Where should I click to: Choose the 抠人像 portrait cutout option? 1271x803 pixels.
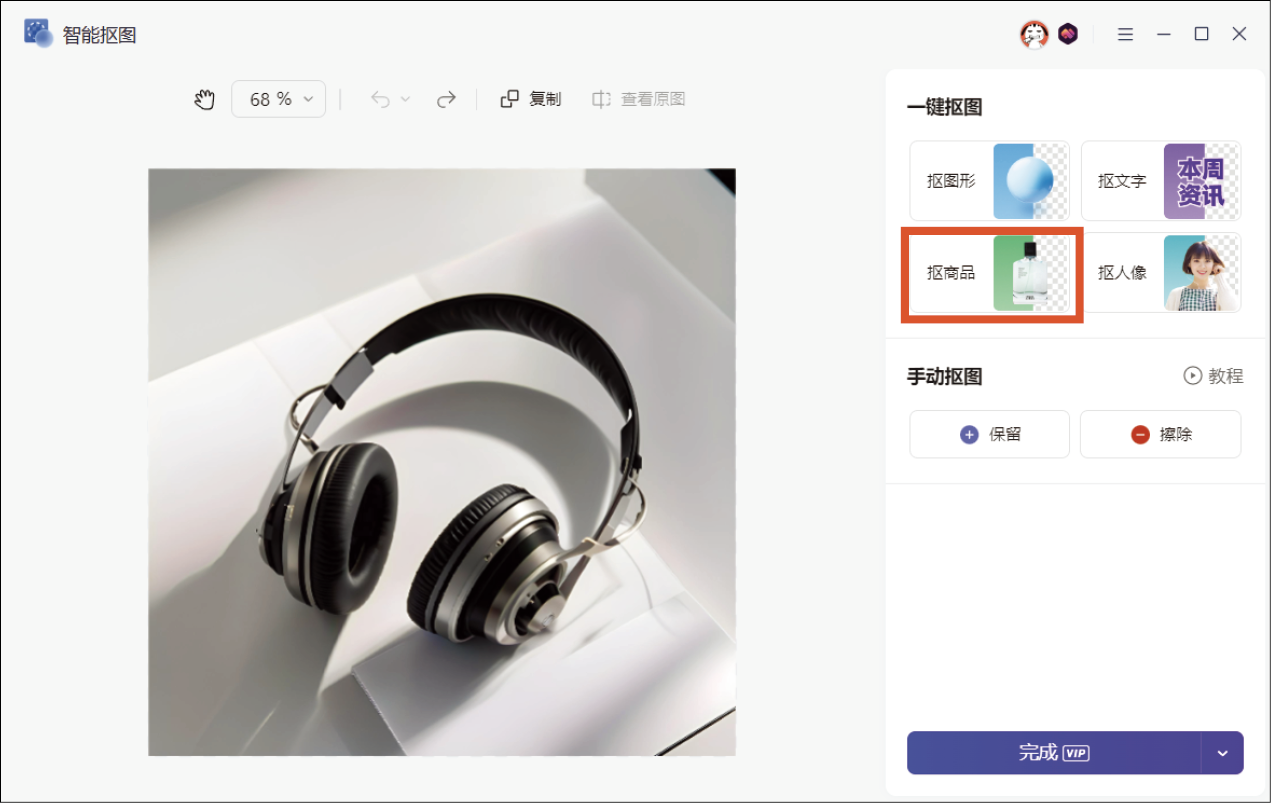[x=1160, y=273]
